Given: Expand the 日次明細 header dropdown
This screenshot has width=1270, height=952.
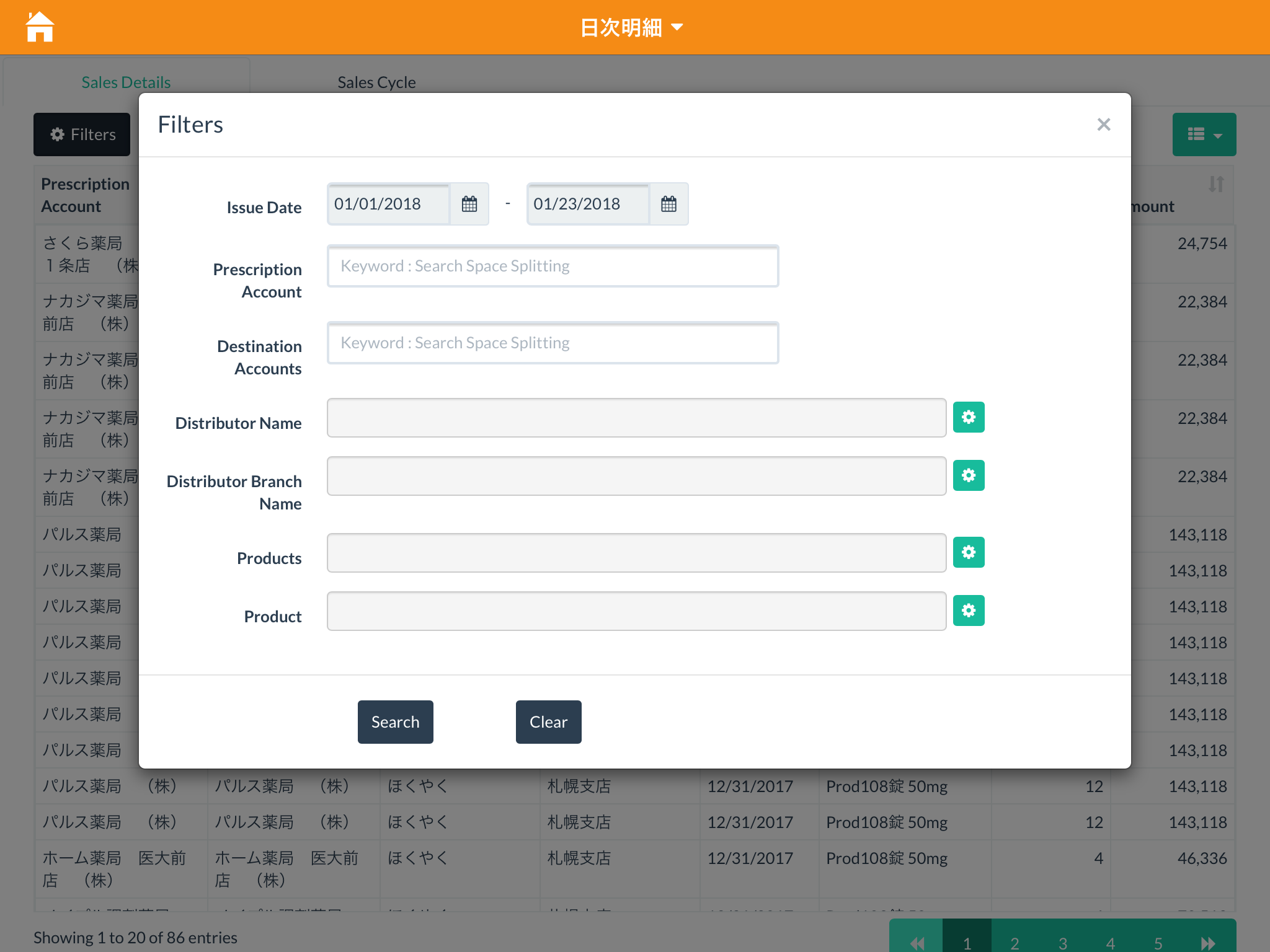Looking at the screenshot, I should [631, 27].
